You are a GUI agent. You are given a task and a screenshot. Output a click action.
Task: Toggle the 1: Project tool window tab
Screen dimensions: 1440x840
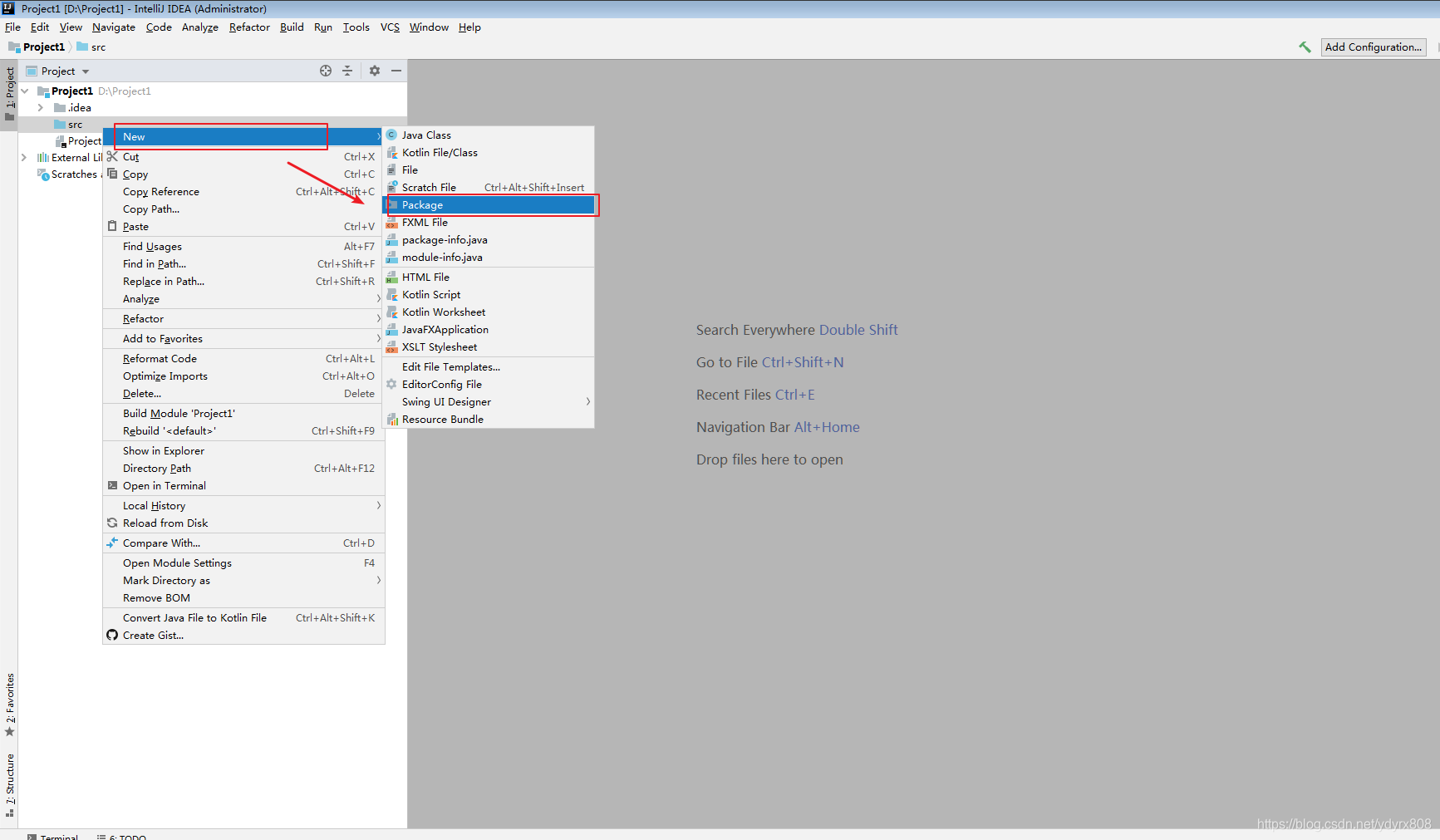click(x=9, y=93)
